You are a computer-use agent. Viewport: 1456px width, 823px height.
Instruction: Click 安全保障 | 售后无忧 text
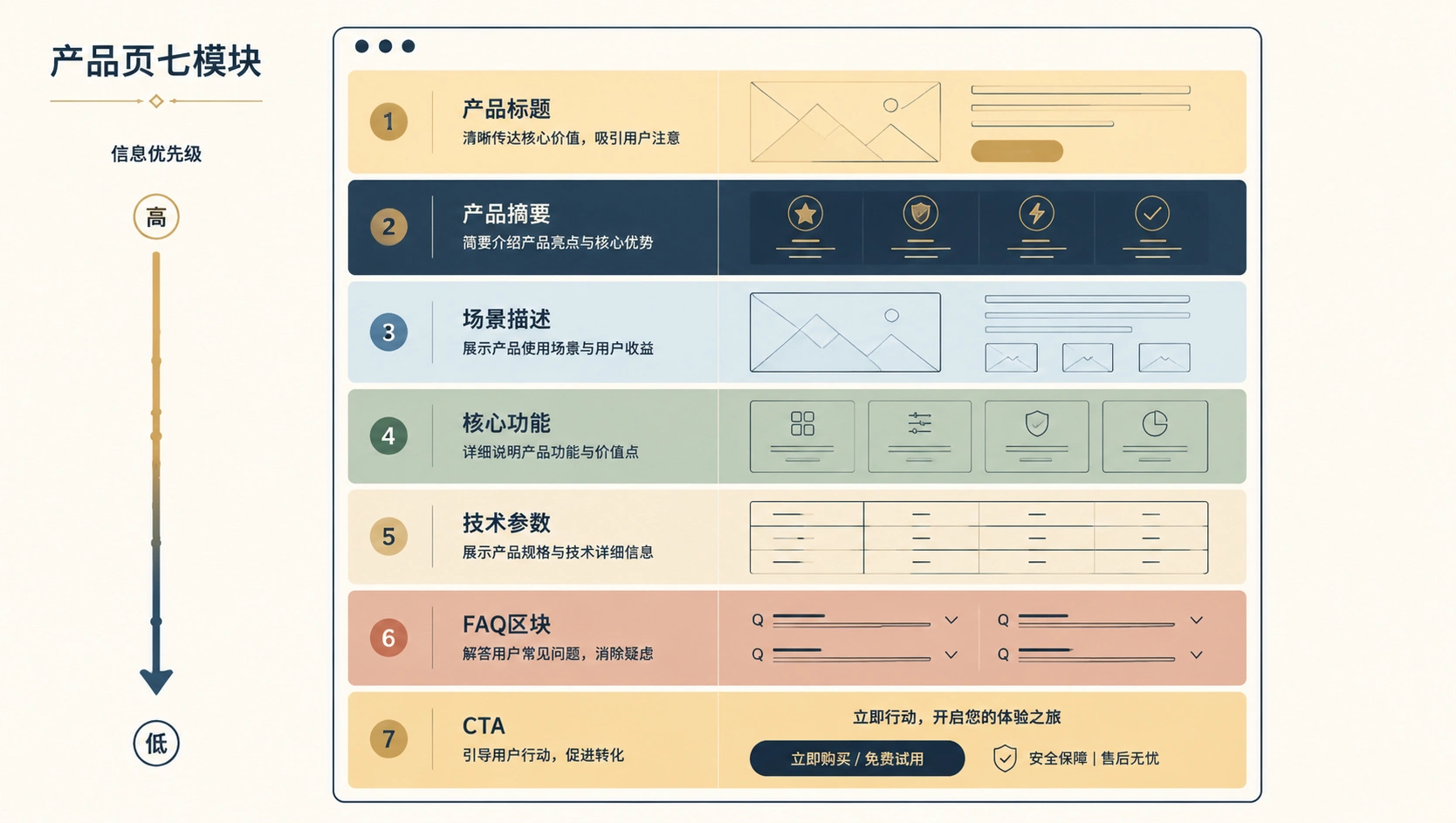click(1094, 758)
